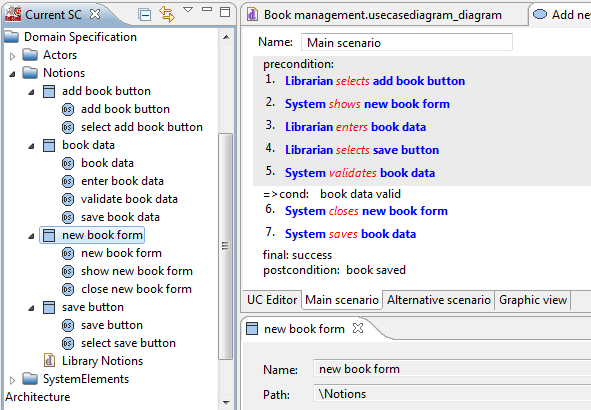Image resolution: width=591 pixels, height=410 pixels.
Task: Click the new book form notion icon
Action: [x=49, y=235]
